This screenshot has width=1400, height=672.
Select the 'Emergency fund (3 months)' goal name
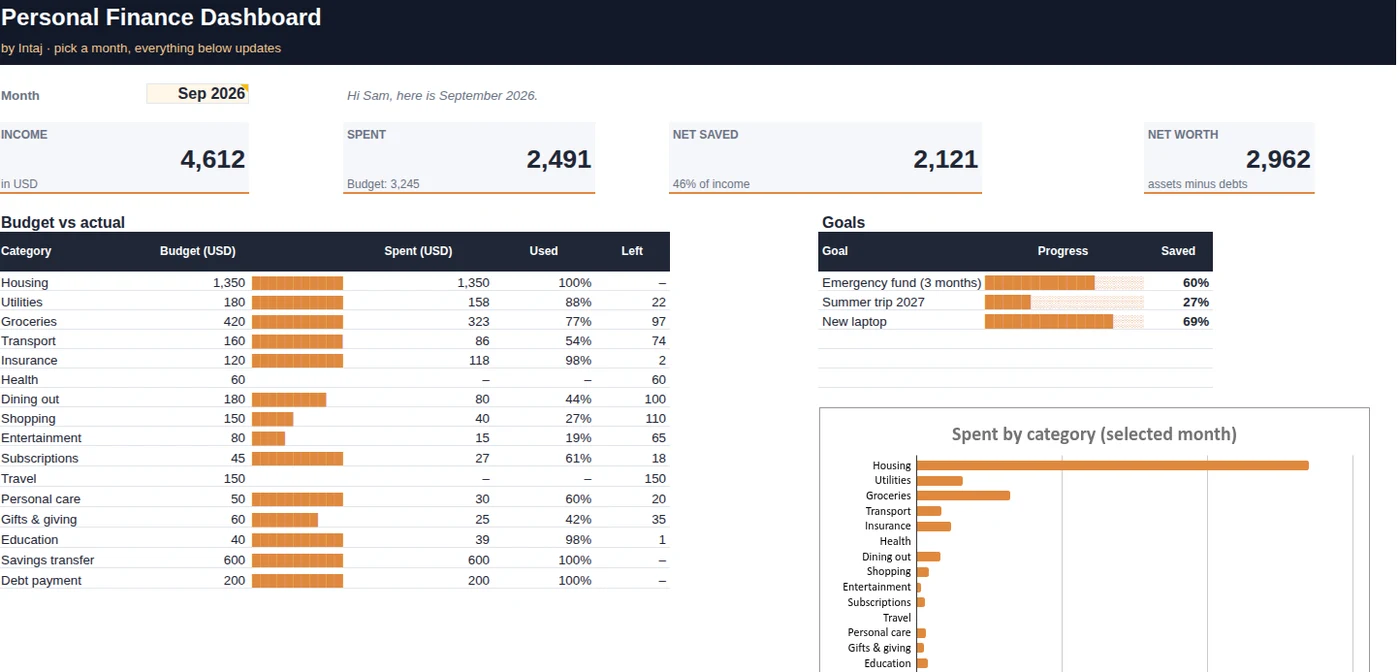pos(901,283)
